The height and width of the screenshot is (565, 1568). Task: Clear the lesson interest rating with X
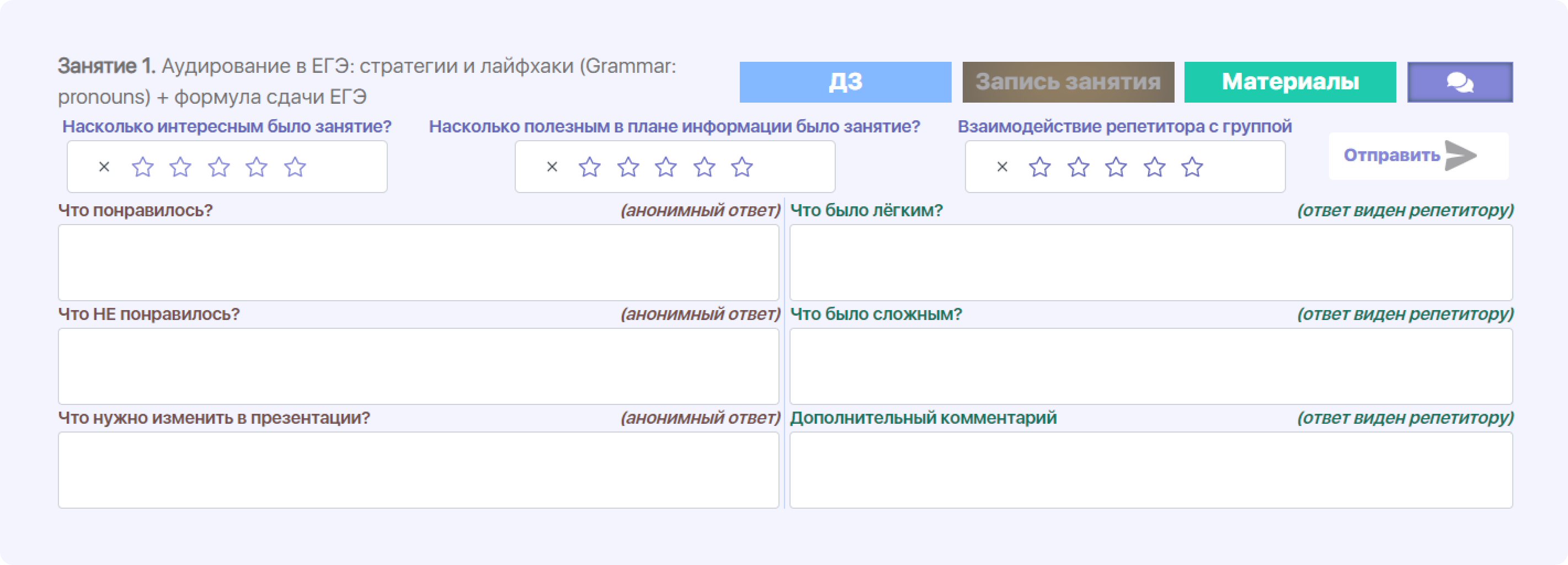coord(104,167)
